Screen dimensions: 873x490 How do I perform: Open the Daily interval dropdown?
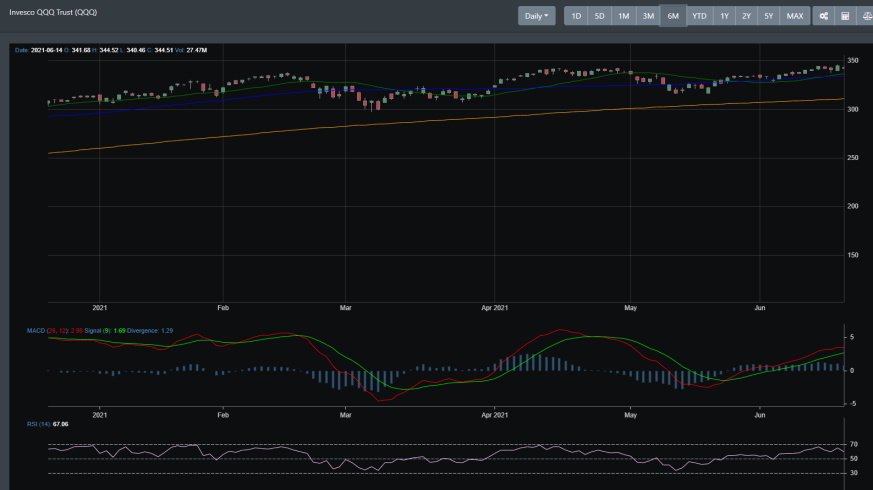[536, 16]
